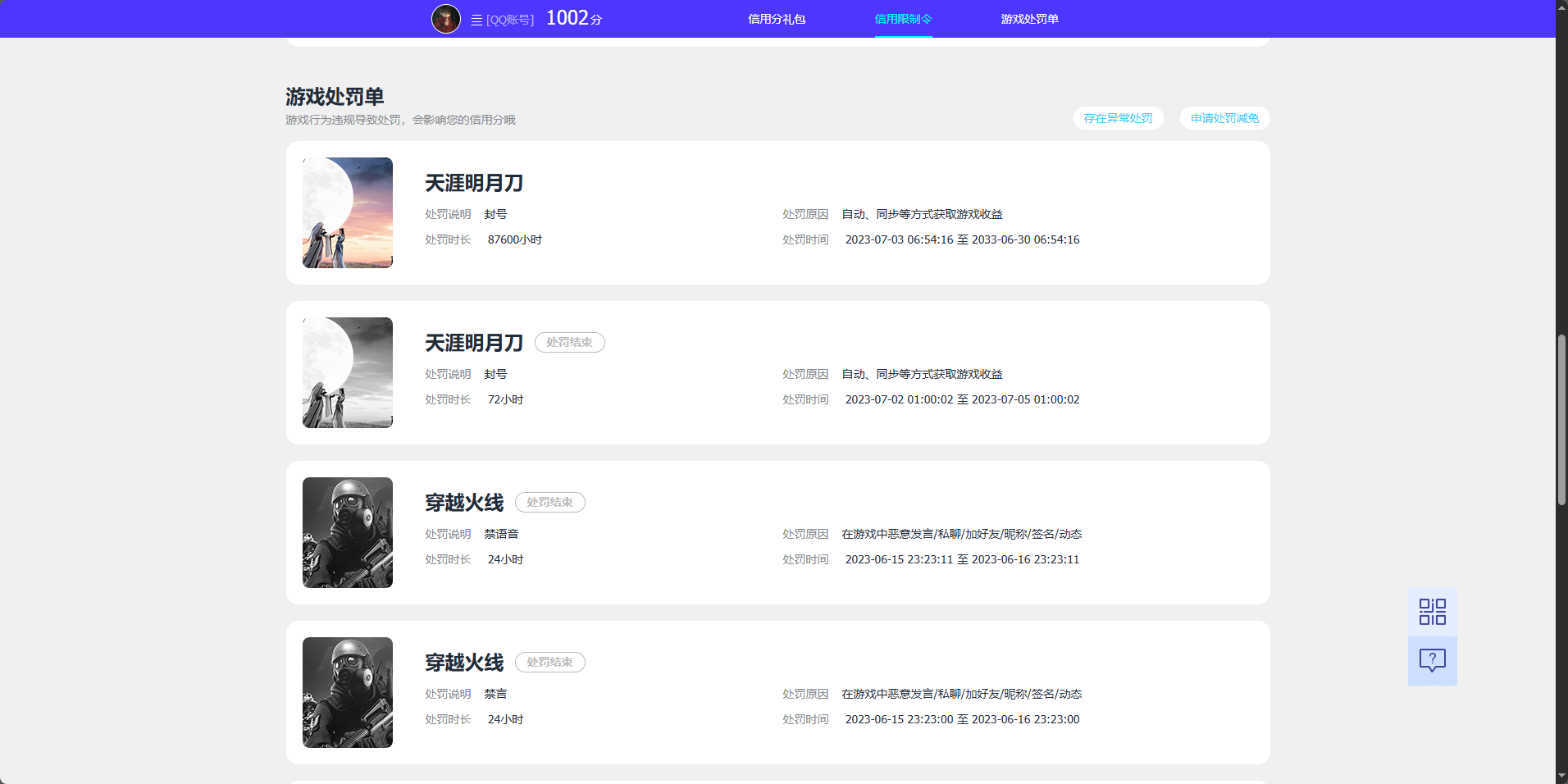This screenshot has height=784, width=1568.
Task: Click 处罚结束 badge on 穿越火线 禁语音 record
Action: coord(550,502)
